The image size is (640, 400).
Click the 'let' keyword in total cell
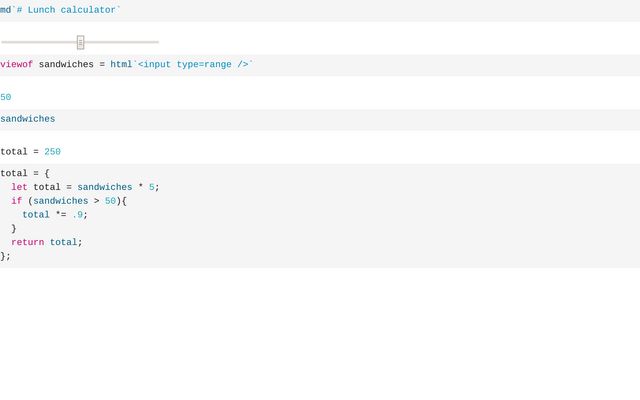[x=19, y=187]
